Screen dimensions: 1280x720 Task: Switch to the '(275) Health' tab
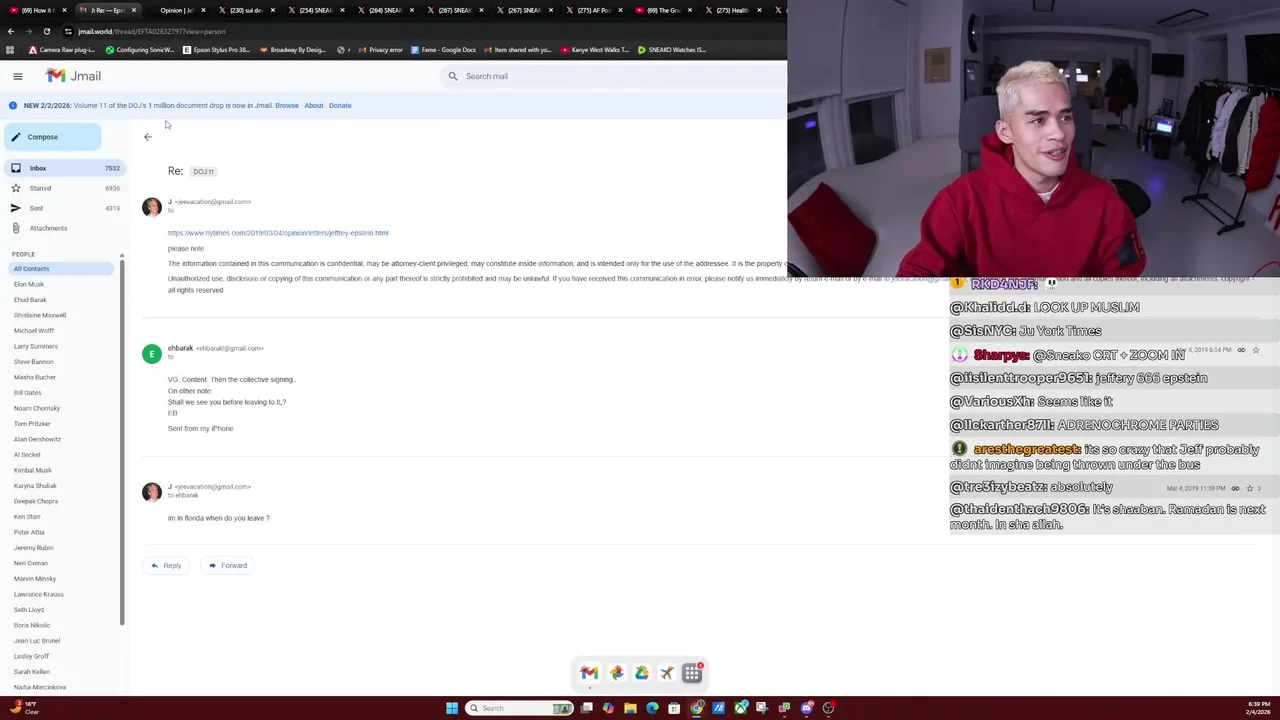pyautogui.click(x=732, y=10)
